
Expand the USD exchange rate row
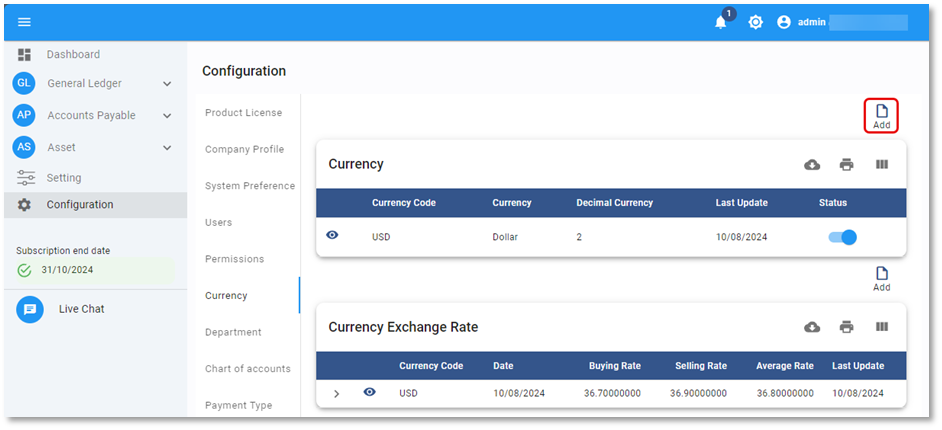tap(336, 394)
